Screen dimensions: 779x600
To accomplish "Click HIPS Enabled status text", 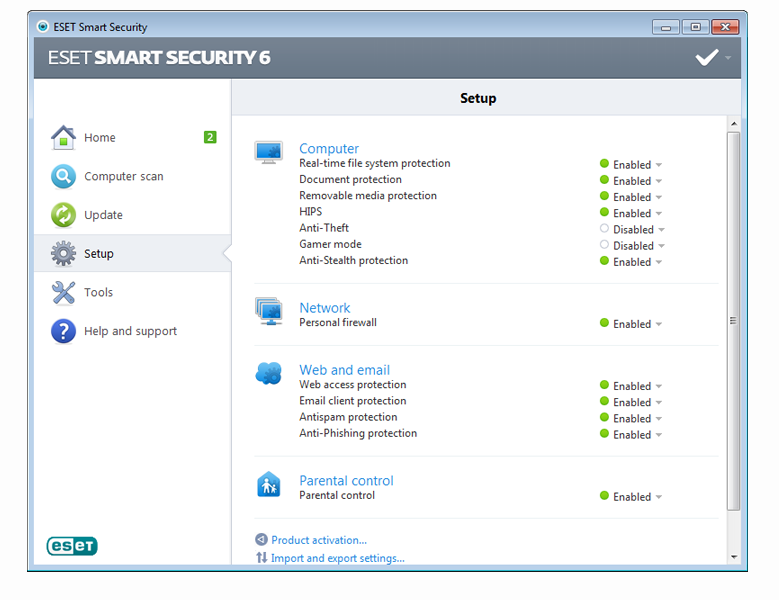I will click(x=632, y=213).
